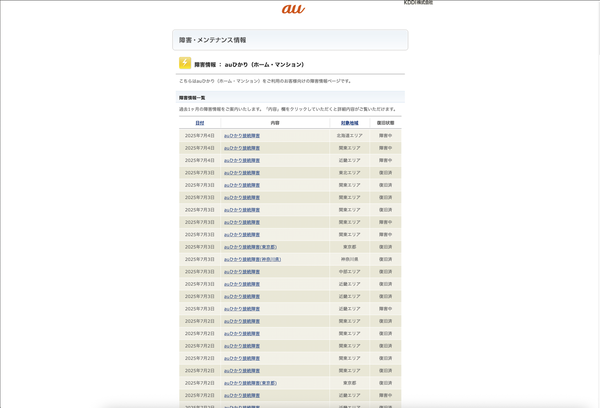The width and height of the screenshot is (600, 408).
Task: Click the 障害情報：auひかり(ホーム・マンション) title
Action: point(249,65)
